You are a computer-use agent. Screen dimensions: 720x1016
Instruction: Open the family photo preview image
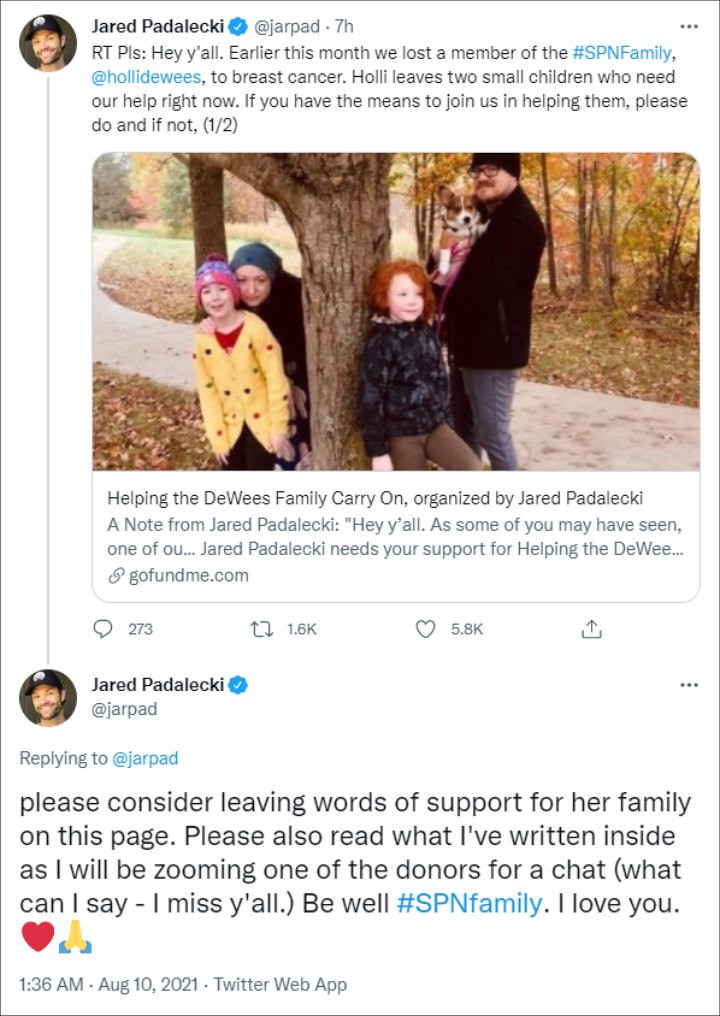(396, 311)
